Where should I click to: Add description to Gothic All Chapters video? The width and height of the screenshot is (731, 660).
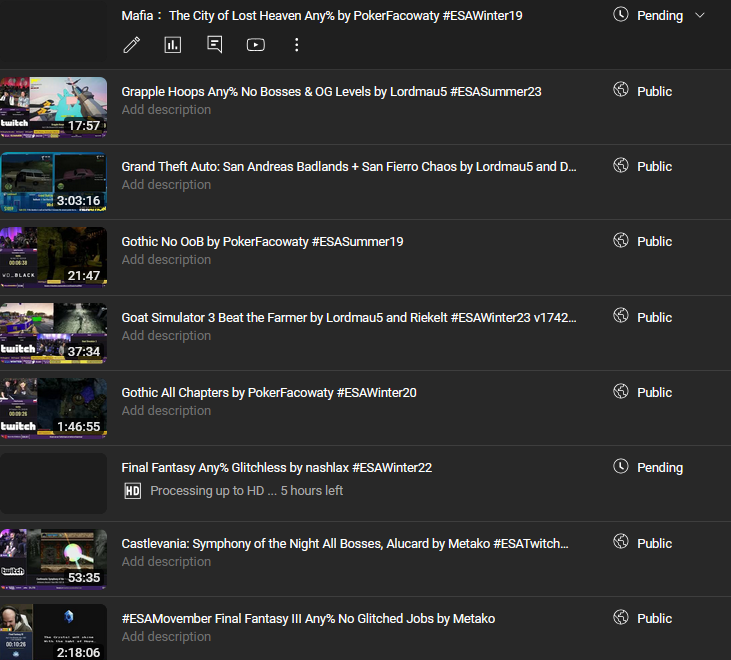click(166, 411)
